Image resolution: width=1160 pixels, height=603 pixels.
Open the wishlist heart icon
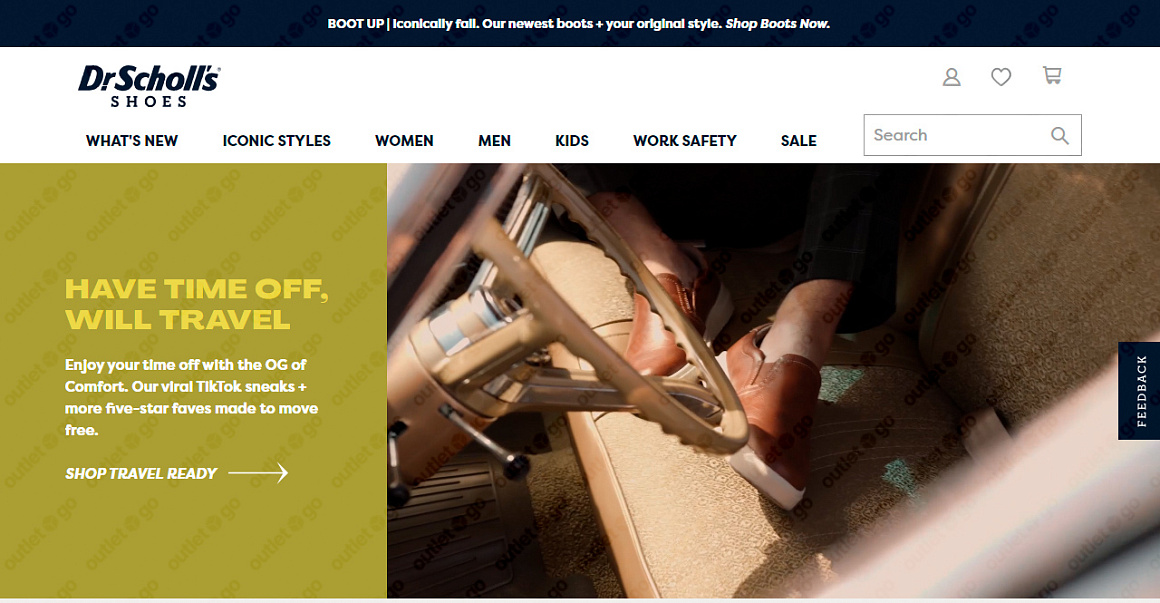click(x=1001, y=77)
